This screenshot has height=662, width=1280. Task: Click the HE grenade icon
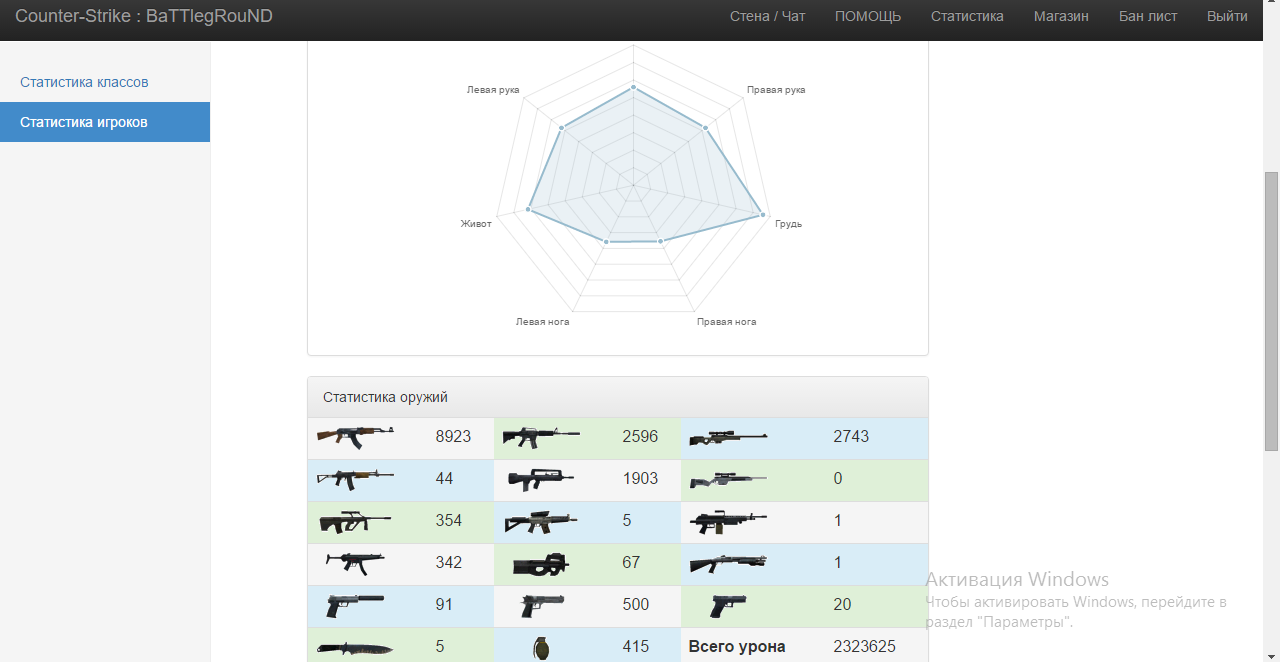pos(541,648)
